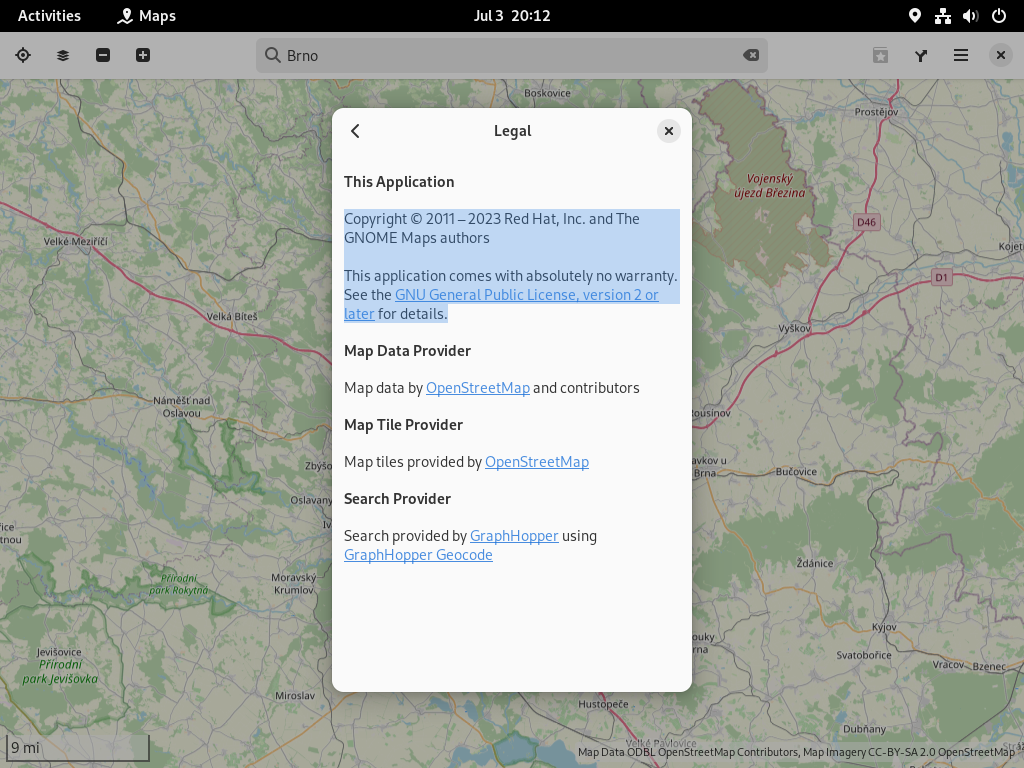
Task: Click the Miroslav label on the map
Action: tap(295, 696)
